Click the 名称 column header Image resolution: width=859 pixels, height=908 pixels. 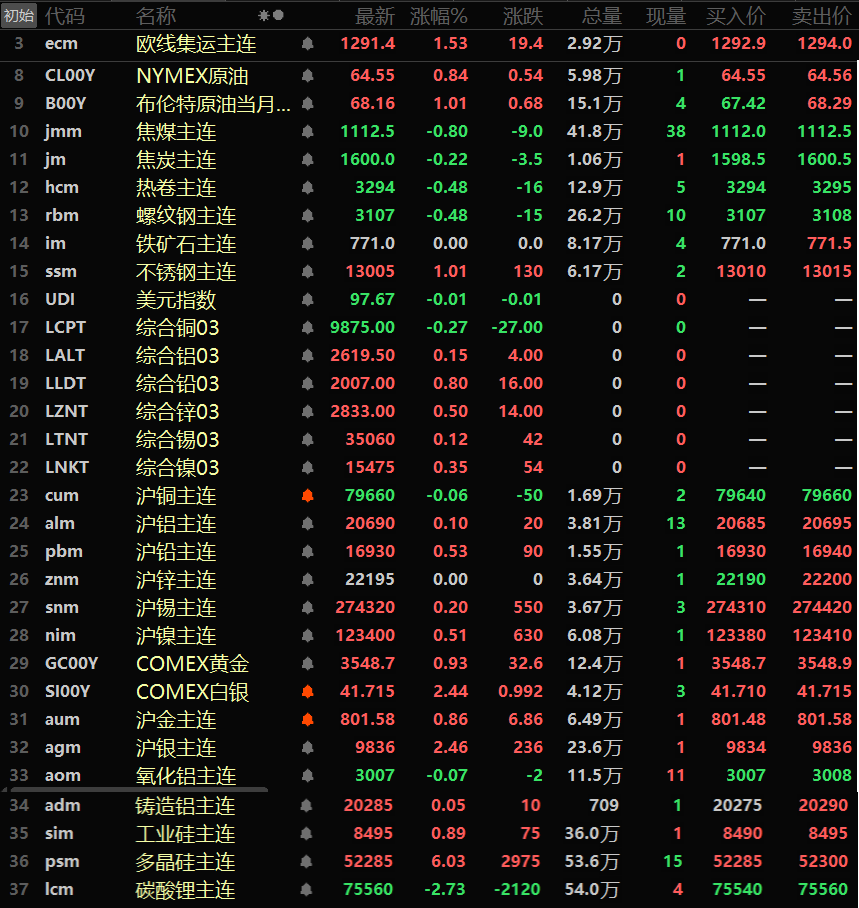[x=156, y=16]
